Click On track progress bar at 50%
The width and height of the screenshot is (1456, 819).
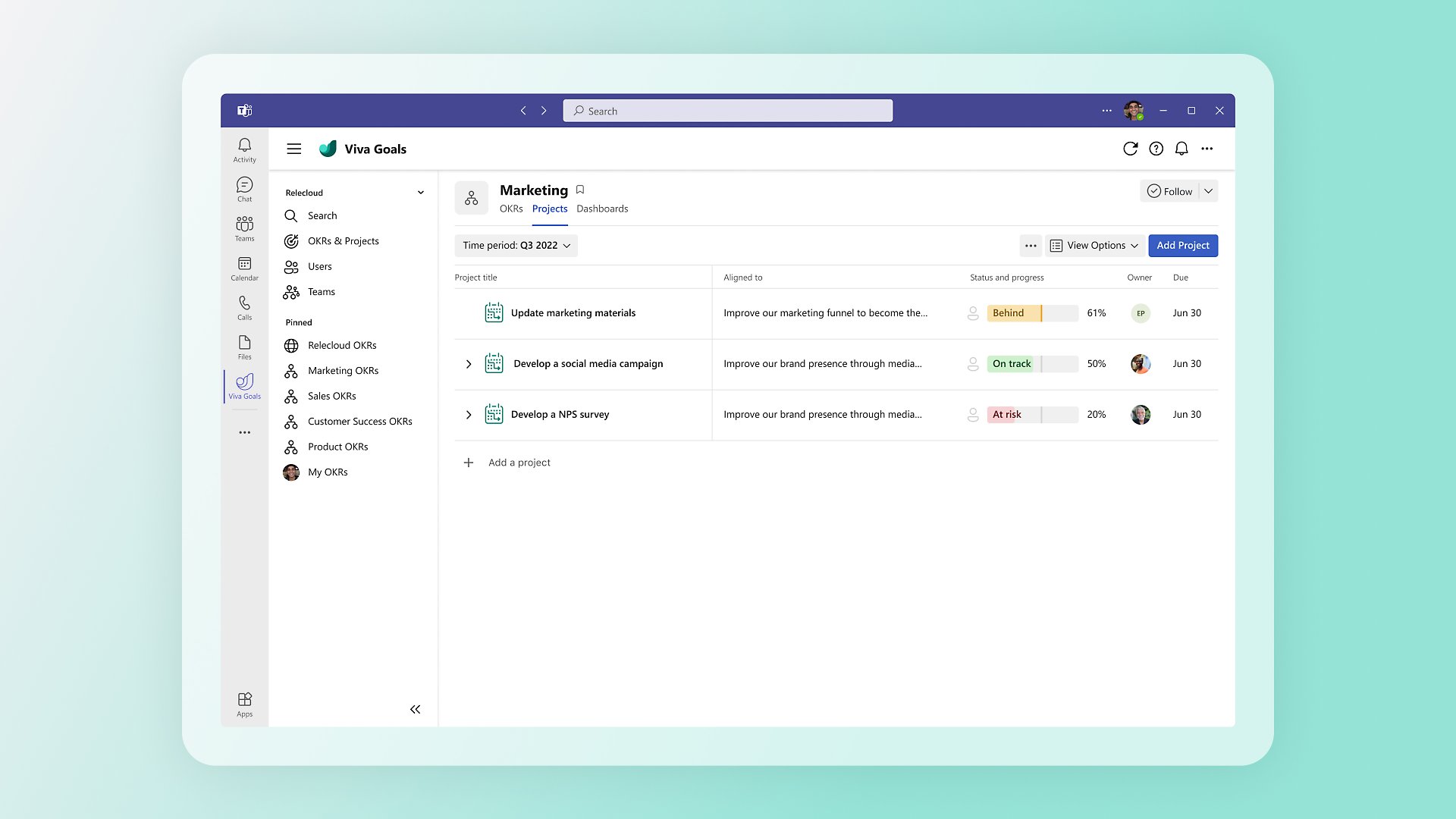click(1032, 364)
